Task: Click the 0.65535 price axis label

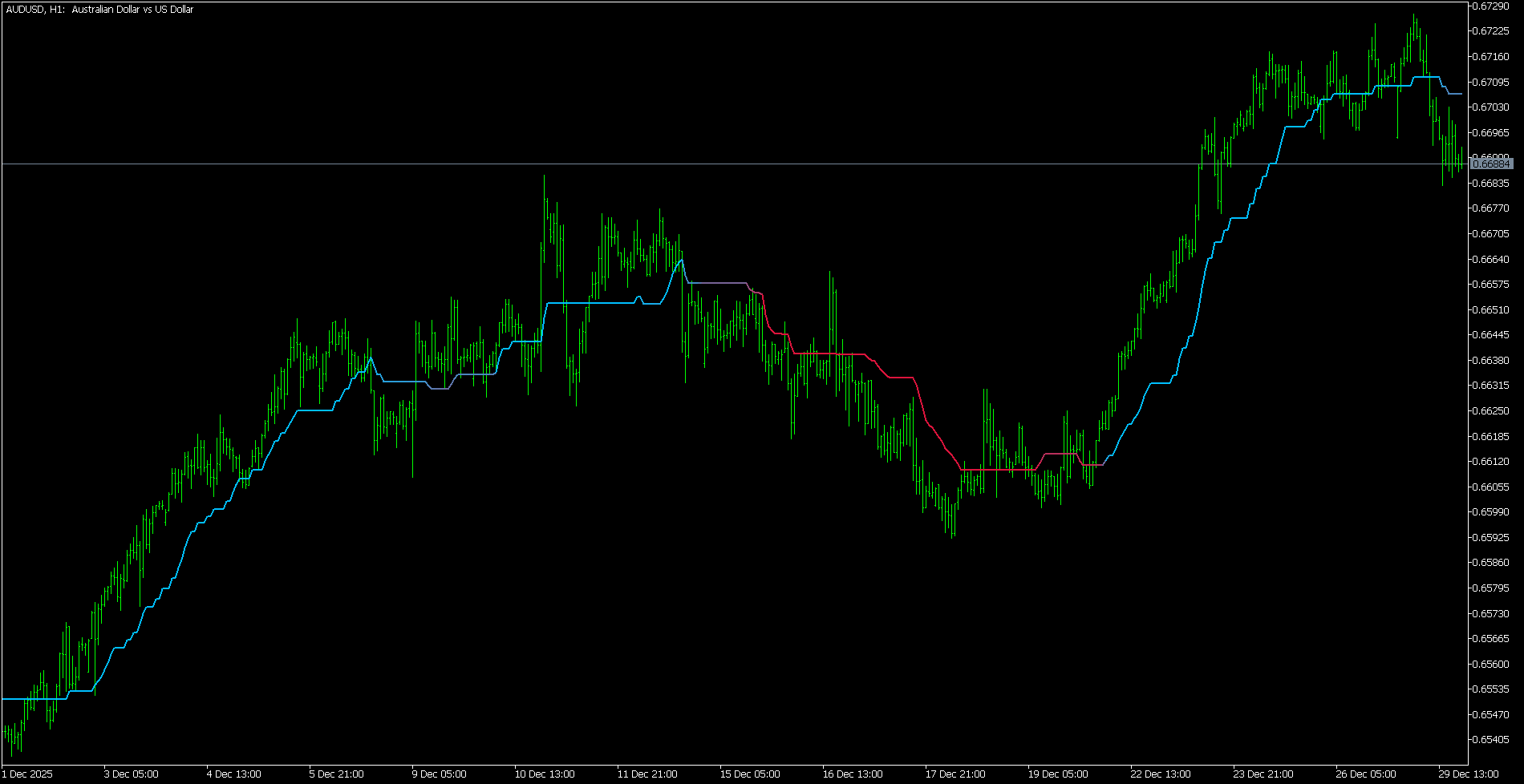Action: pos(1492,689)
